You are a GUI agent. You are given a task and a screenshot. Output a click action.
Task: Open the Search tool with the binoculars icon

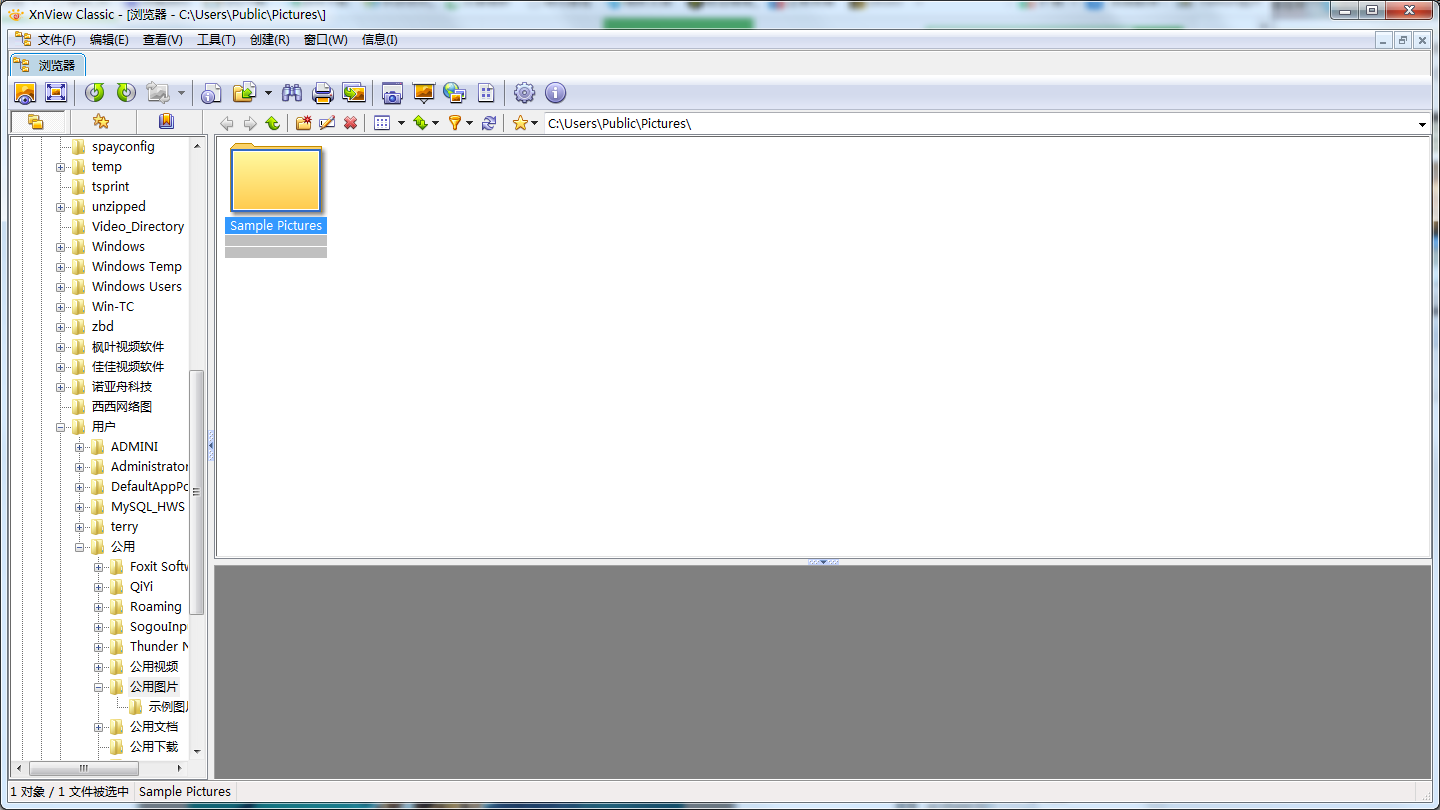click(x=292, y=92)
